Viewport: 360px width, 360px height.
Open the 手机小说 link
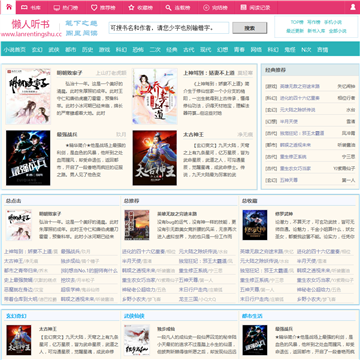(x=333, y=22)
